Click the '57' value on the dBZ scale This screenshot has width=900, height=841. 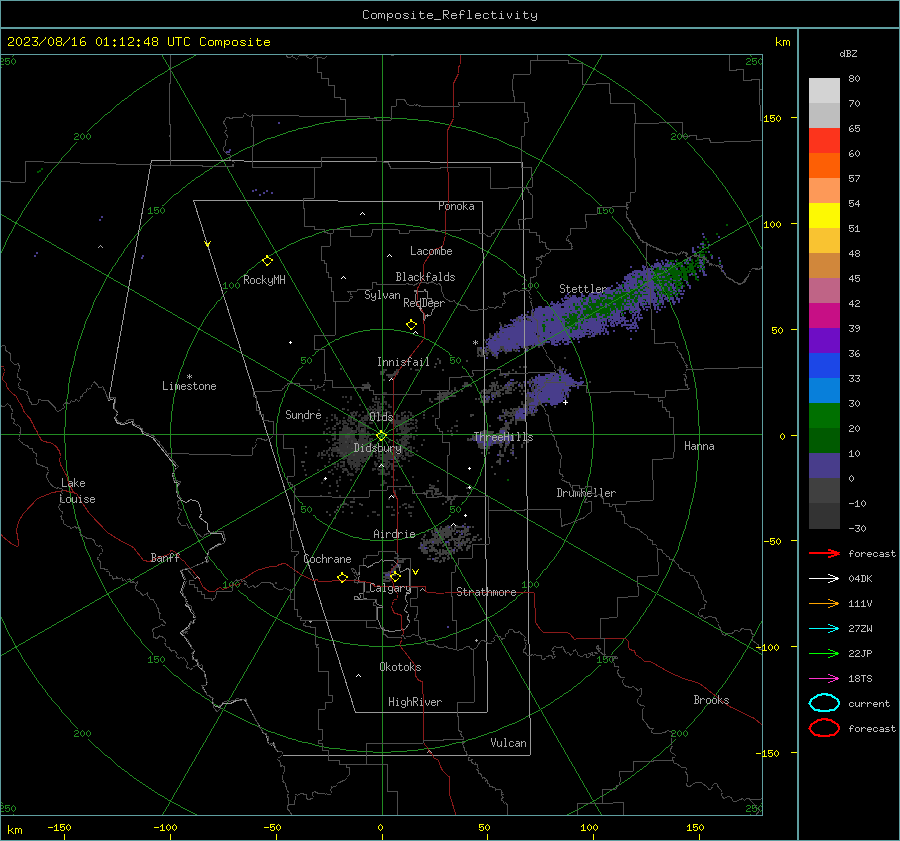[854, 179]
